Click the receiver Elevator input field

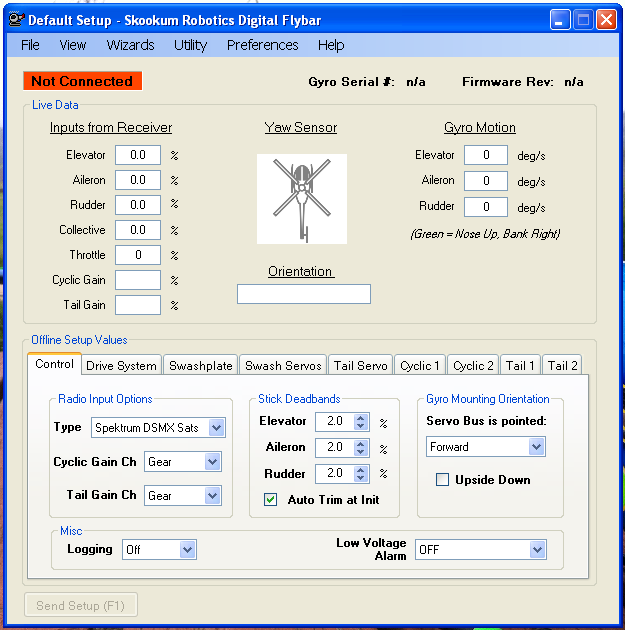138,155
